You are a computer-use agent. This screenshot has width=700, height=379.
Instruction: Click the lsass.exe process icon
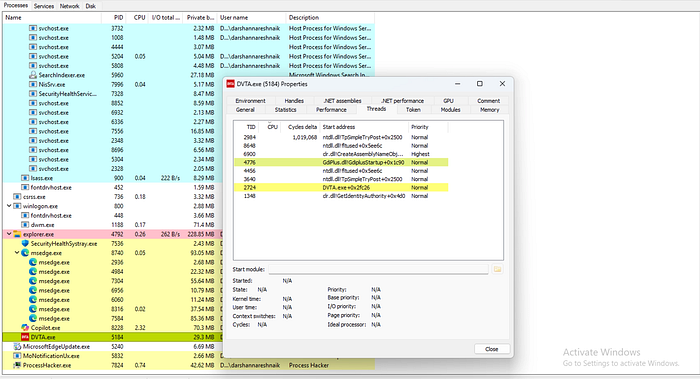coord(25,178)
